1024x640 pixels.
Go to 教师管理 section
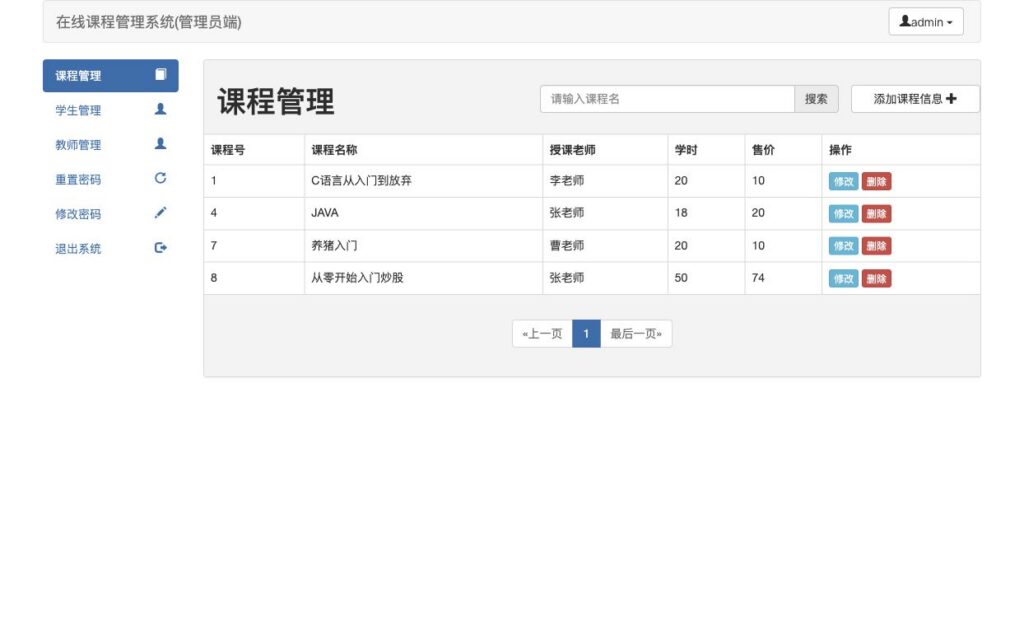[110, 145]
